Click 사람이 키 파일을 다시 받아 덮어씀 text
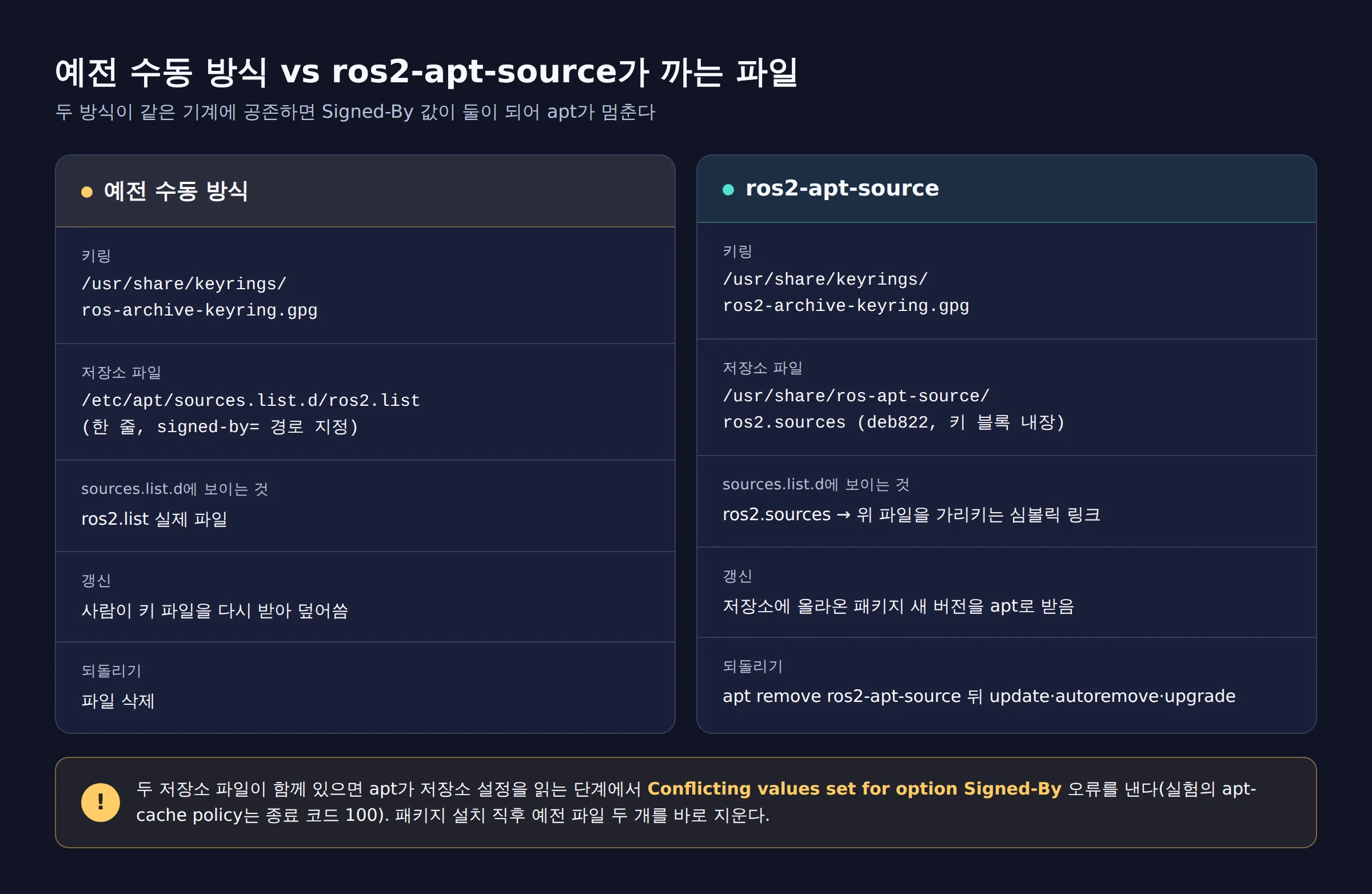 pyautogui.click(x=214, y=610)
